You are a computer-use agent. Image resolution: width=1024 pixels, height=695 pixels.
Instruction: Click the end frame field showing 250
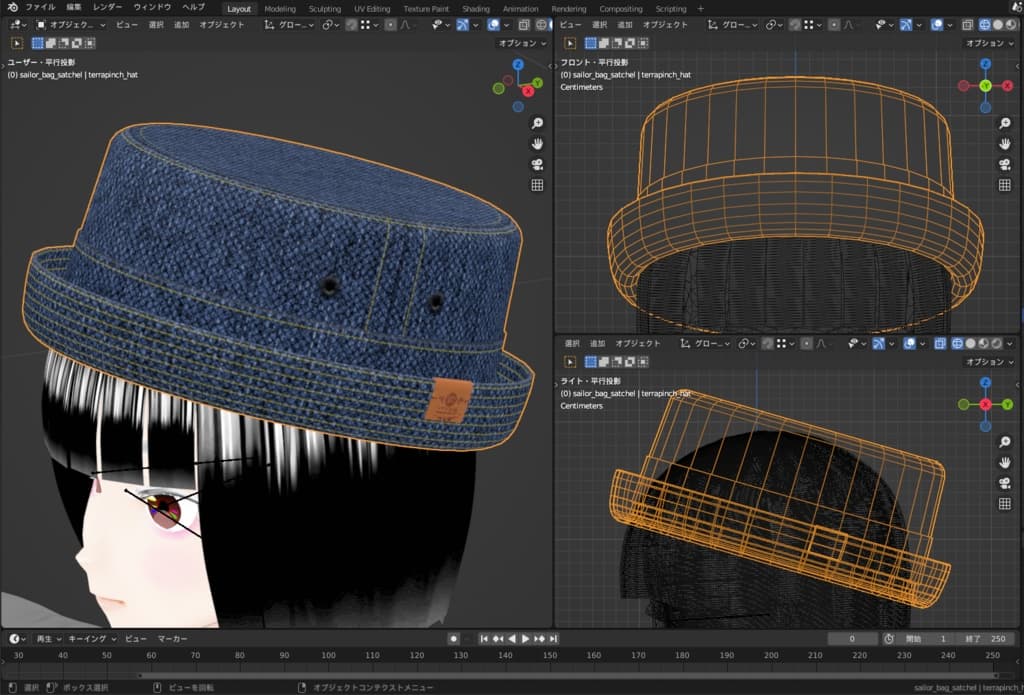988,638
